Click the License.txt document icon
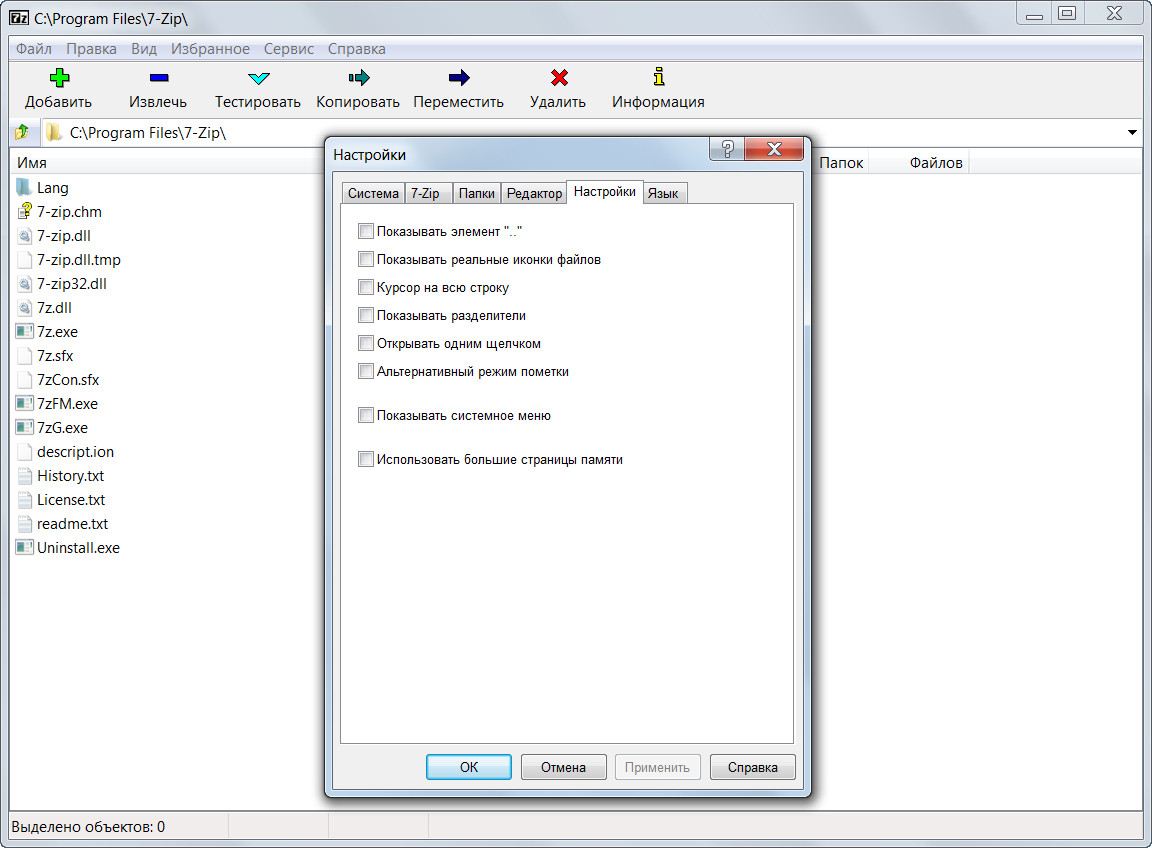This screenshot has height=848, width=1152. (24, 500)
